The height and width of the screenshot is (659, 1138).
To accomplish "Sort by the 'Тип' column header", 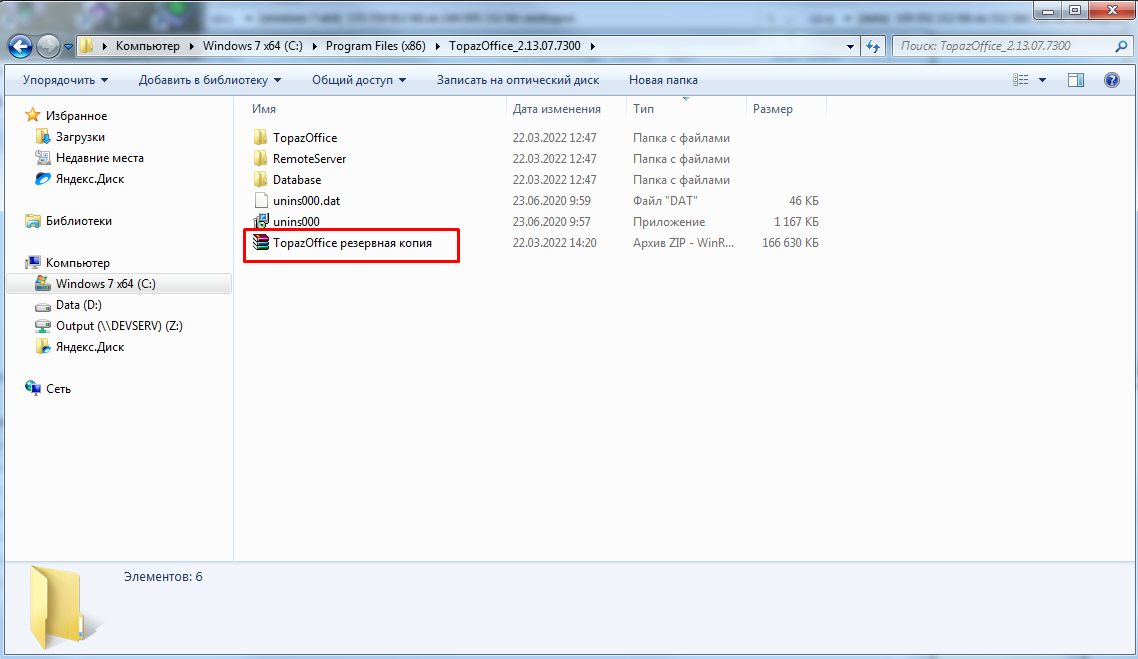I will coord(643,109).
